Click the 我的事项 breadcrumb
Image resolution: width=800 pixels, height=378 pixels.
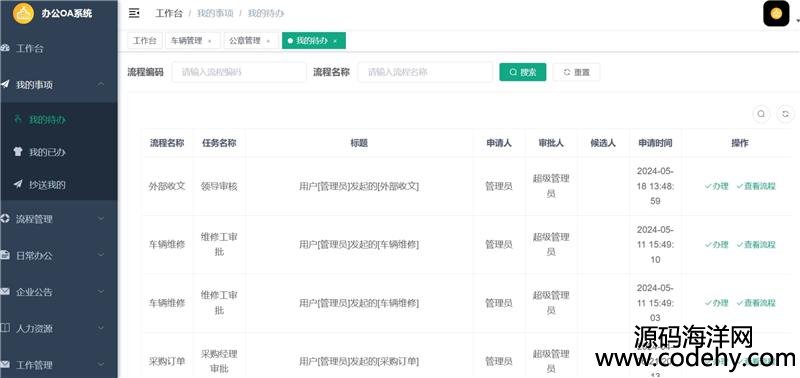[215, 13]
